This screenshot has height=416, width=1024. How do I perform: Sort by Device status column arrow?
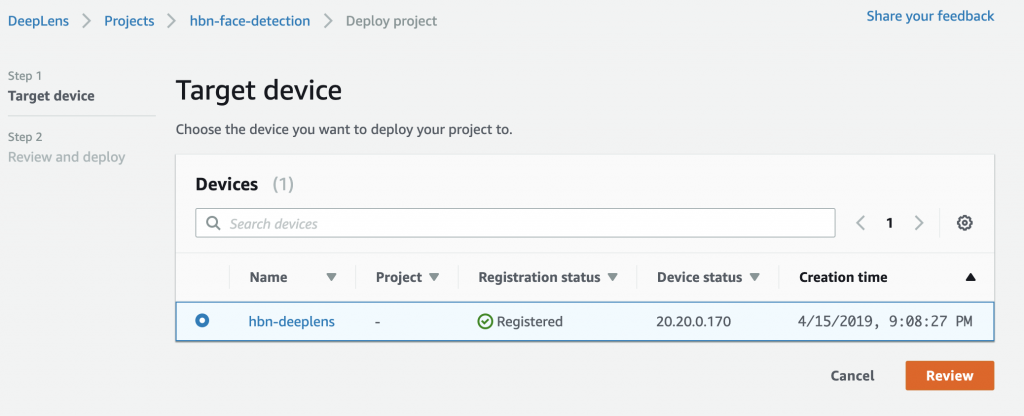pyautogui.click(x=754, y=278)
